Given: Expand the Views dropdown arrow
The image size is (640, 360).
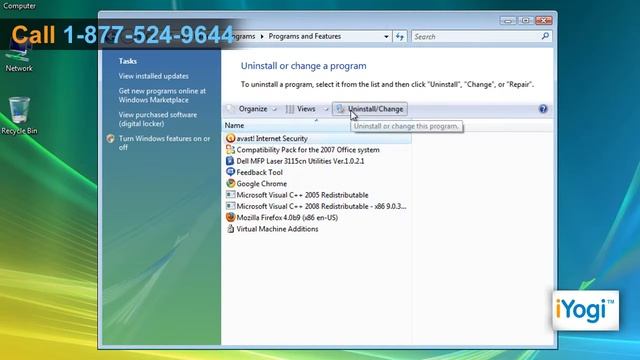Looking at the screenshot, I should [x=326, y=109].
